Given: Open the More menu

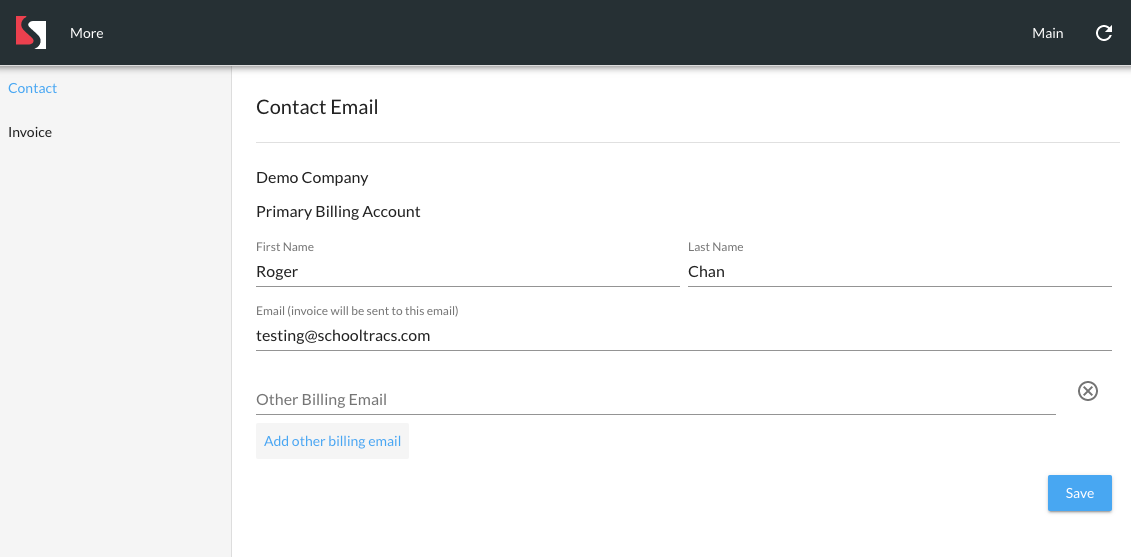Looking at the screenshot, I should [x=87, y=33].
